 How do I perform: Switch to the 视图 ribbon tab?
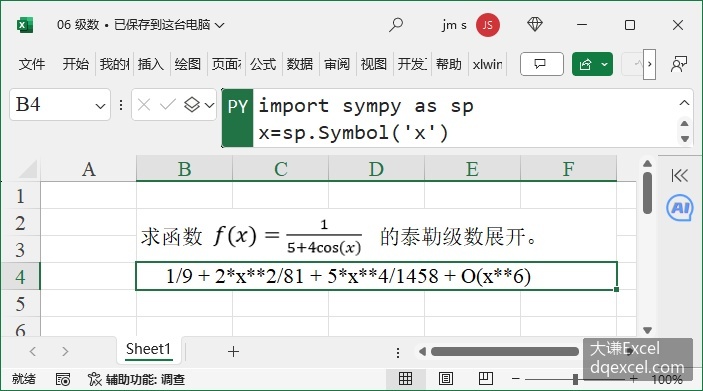coord(374,64)
